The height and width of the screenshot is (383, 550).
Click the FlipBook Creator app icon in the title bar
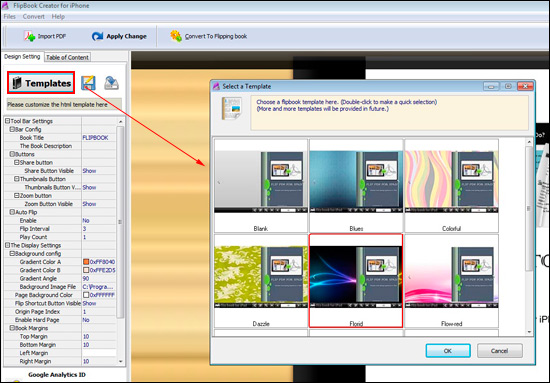click(x=5, y=6)
